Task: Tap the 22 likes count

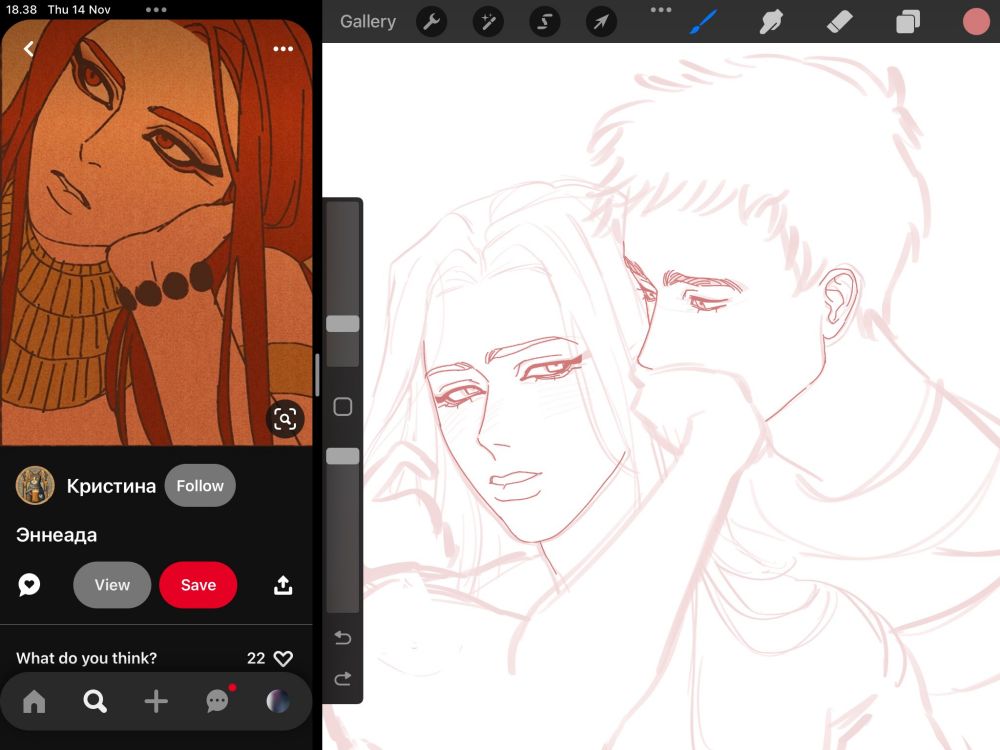Action: [256, 658]
